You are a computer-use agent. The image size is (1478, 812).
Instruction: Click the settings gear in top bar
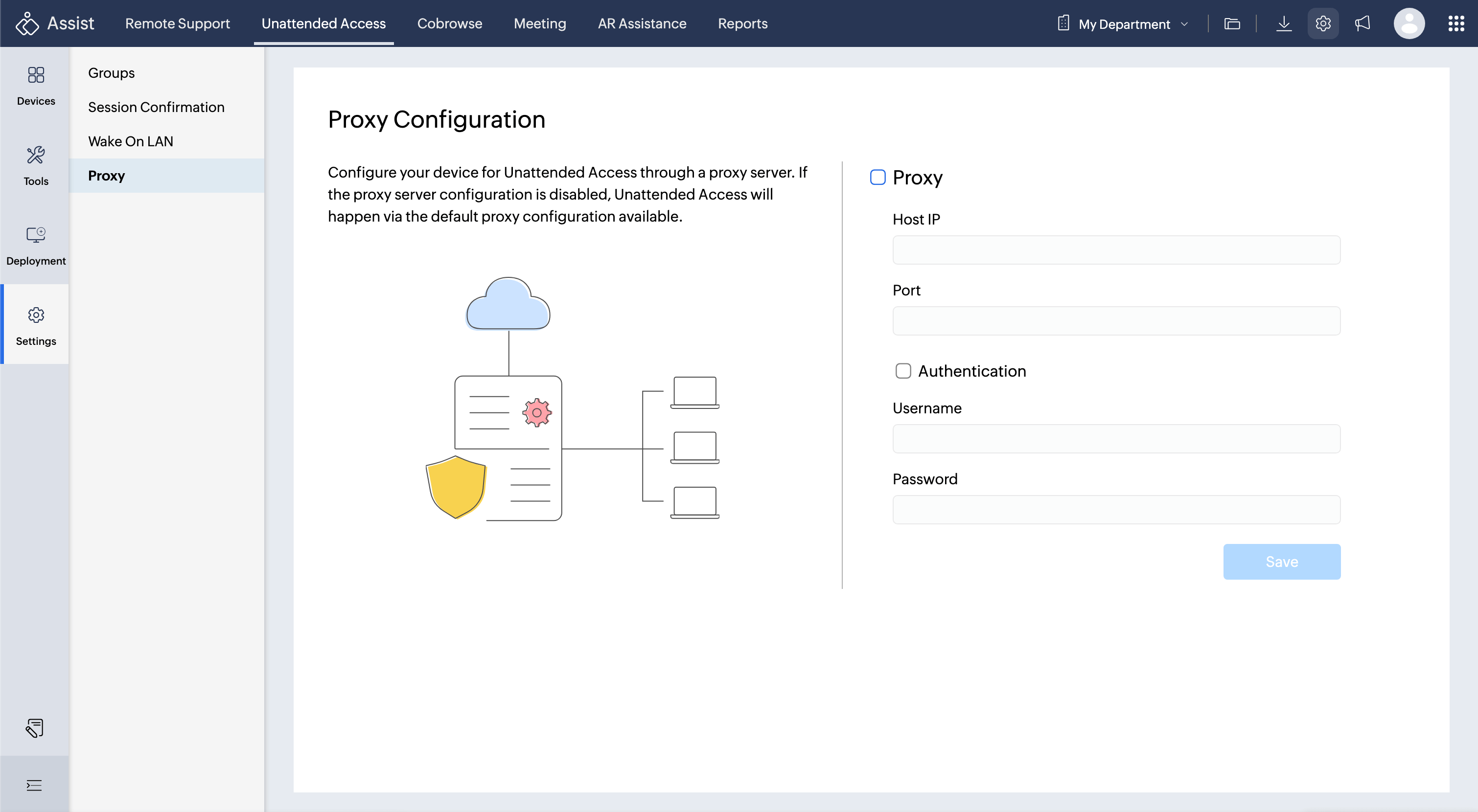[x=1322, y=23]
